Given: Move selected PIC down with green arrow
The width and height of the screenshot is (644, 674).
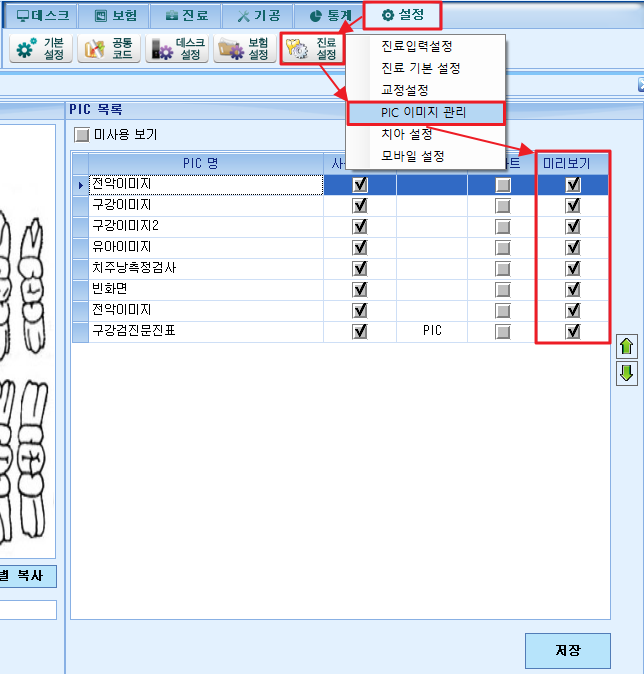Looking at the screenshot, I should [x=626, y=374].
